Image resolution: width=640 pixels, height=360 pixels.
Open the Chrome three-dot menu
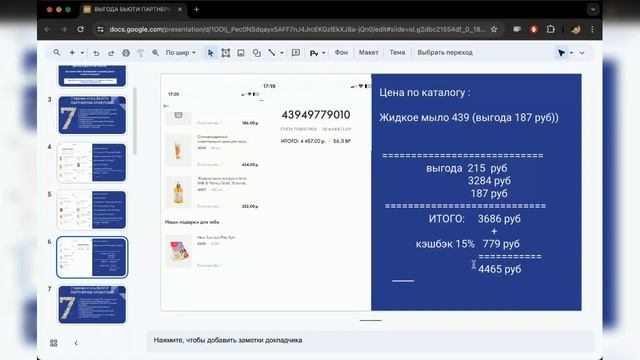pyautogui.click(x=592, y=29)
